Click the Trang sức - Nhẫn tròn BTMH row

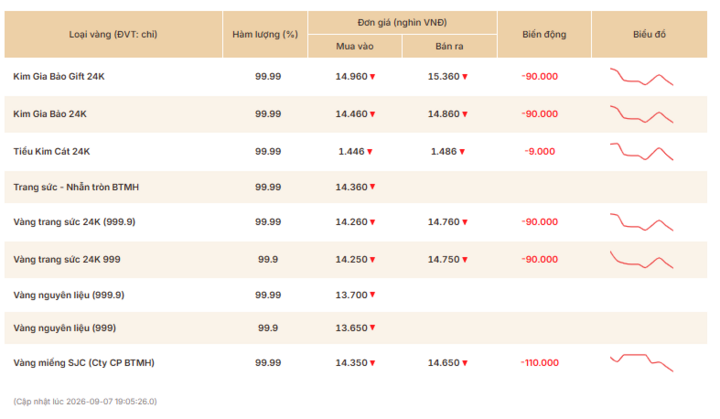356,187
